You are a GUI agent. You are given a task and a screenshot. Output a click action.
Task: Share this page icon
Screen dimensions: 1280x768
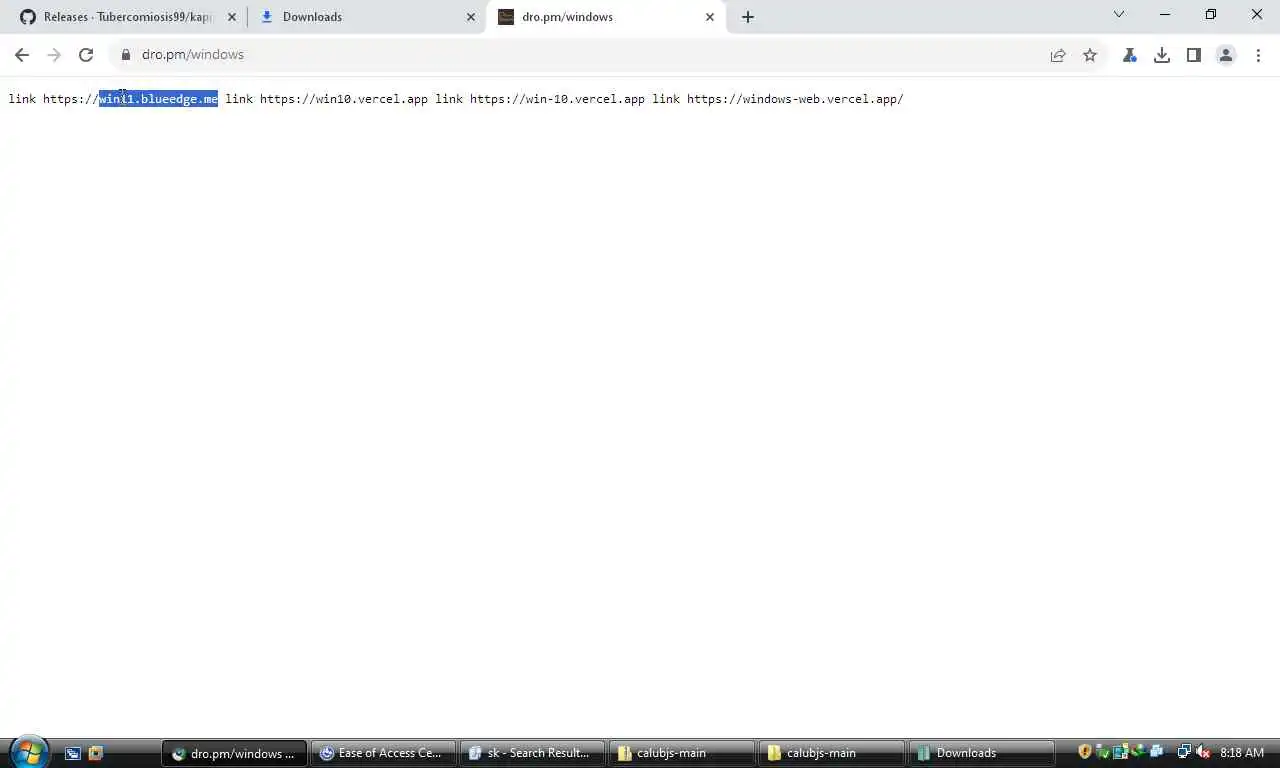tap(1058, 55)
